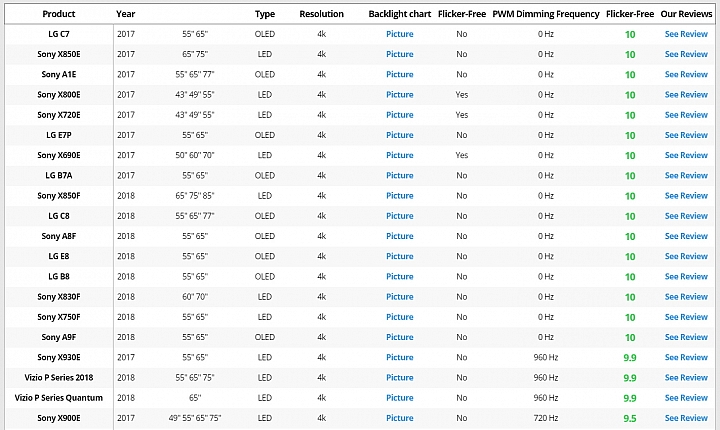Open See Review for Sony A8F
The width and height of the screenshot is (720, 430).
pyautogui.click(x=686, y=236)
